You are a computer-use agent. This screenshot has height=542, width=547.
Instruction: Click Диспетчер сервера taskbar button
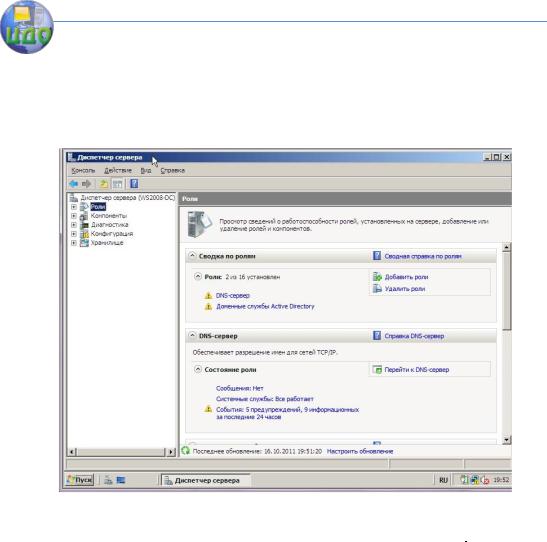206,480
